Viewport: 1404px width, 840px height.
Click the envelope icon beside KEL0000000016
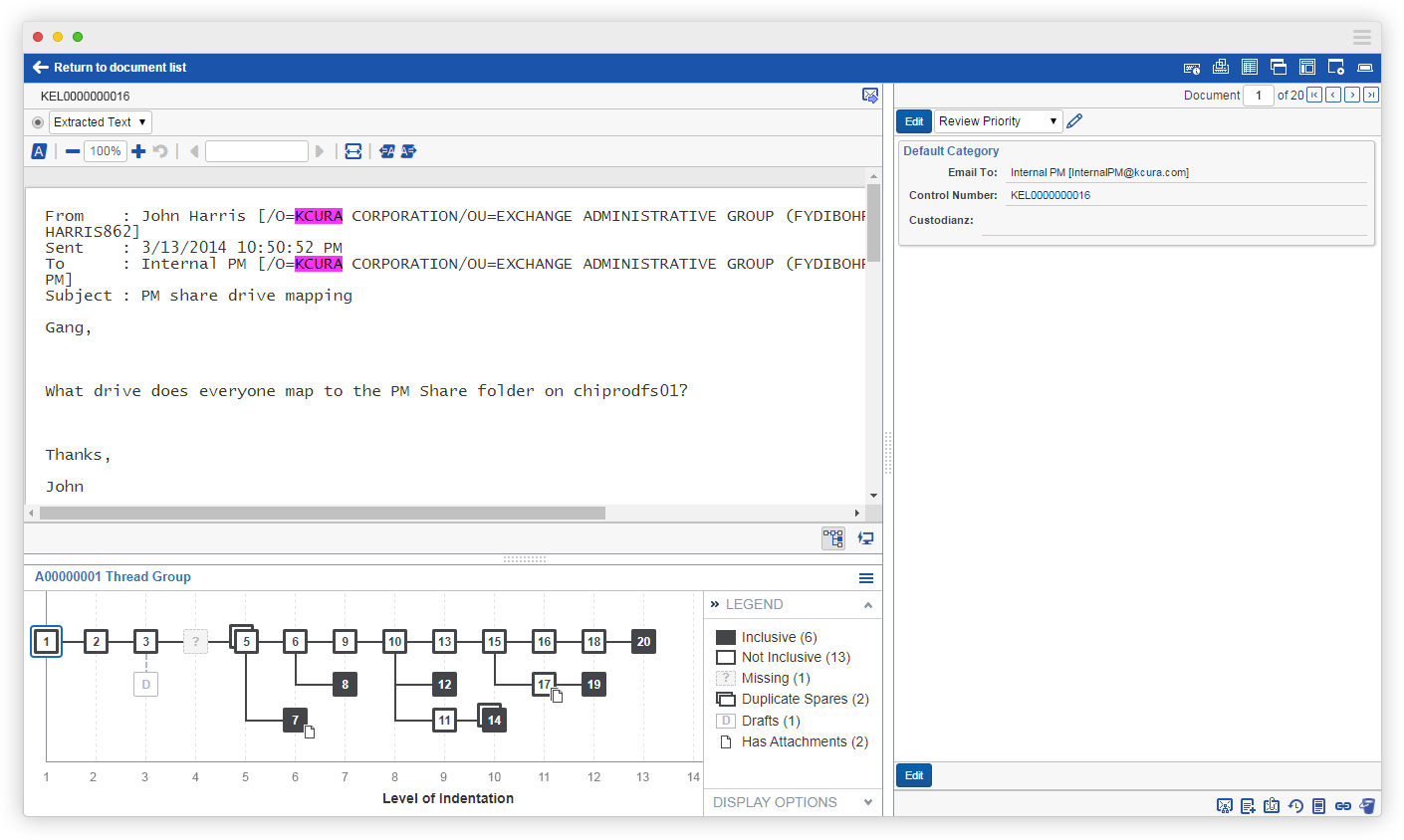(870, 96)
